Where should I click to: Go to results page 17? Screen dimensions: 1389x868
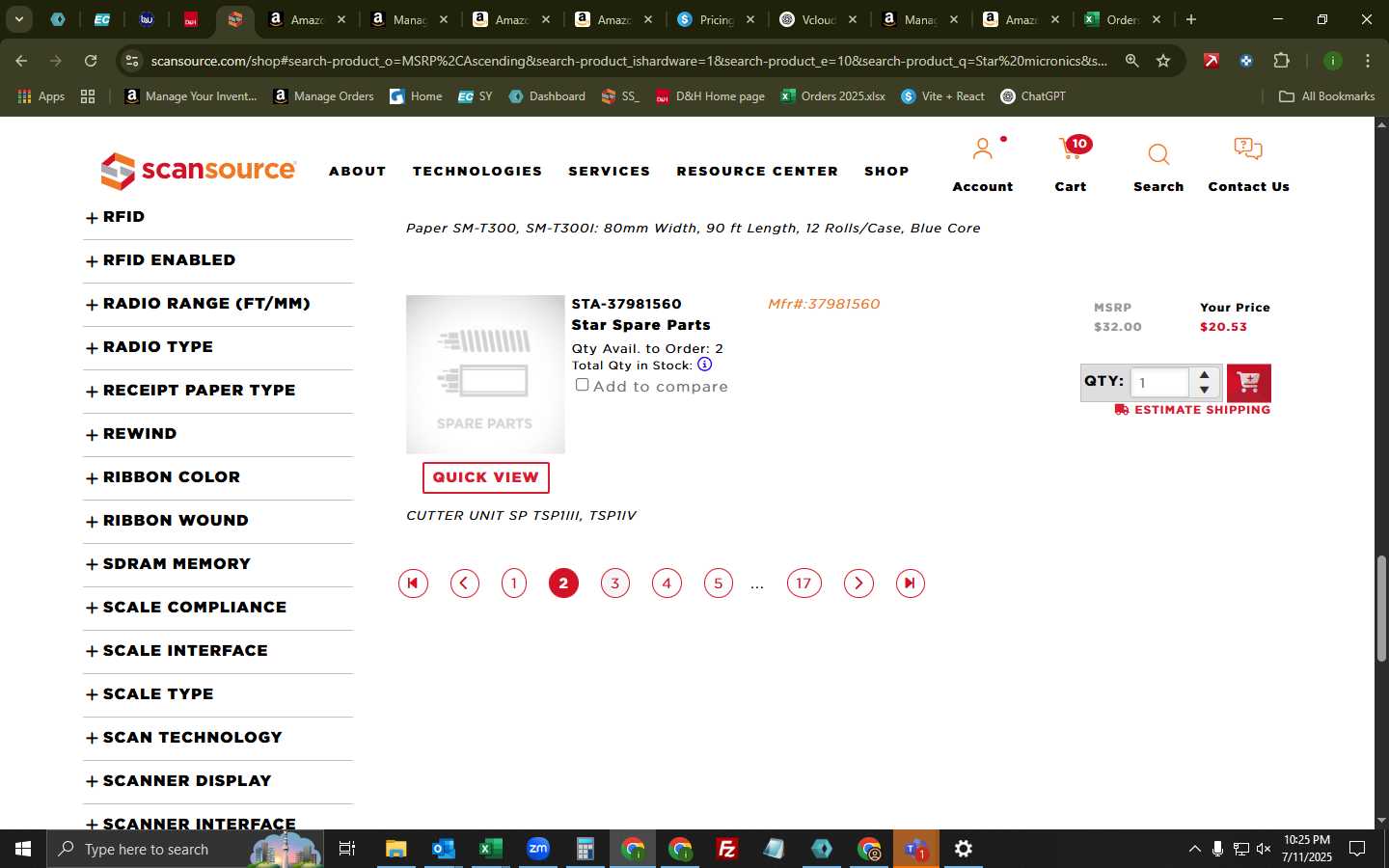[803, 583]
